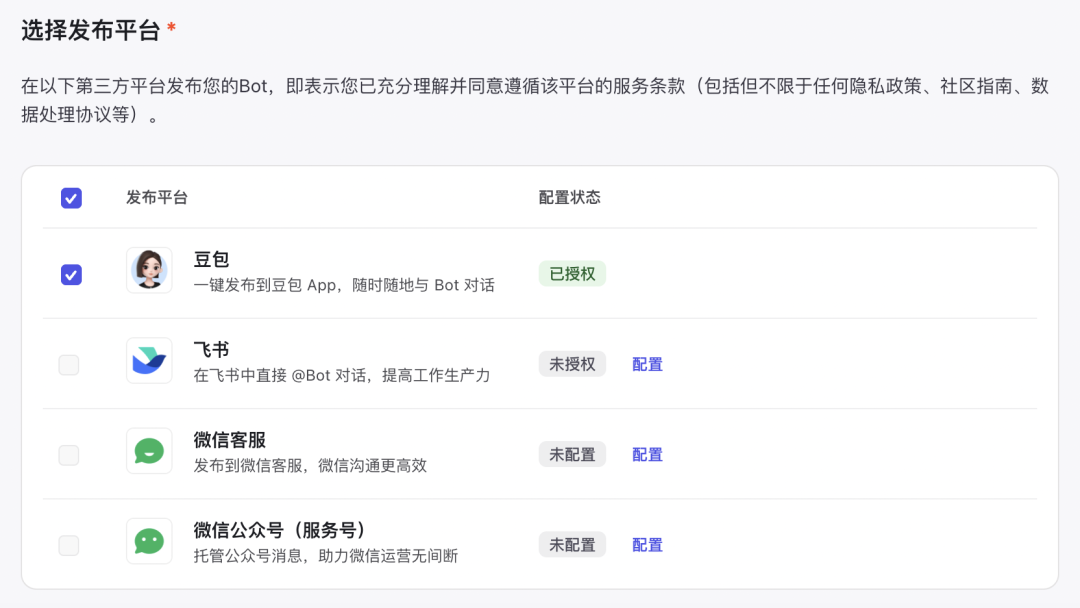Click the 未配置 badge in 微信公众号 row
Viewport: 1080px width, 608px height.
(572, 545)
